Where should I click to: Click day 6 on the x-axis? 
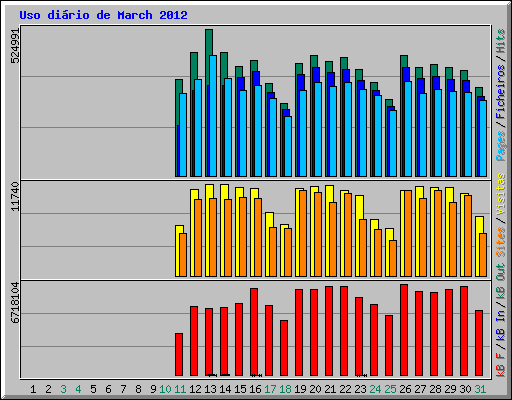(x=108, y=389)
